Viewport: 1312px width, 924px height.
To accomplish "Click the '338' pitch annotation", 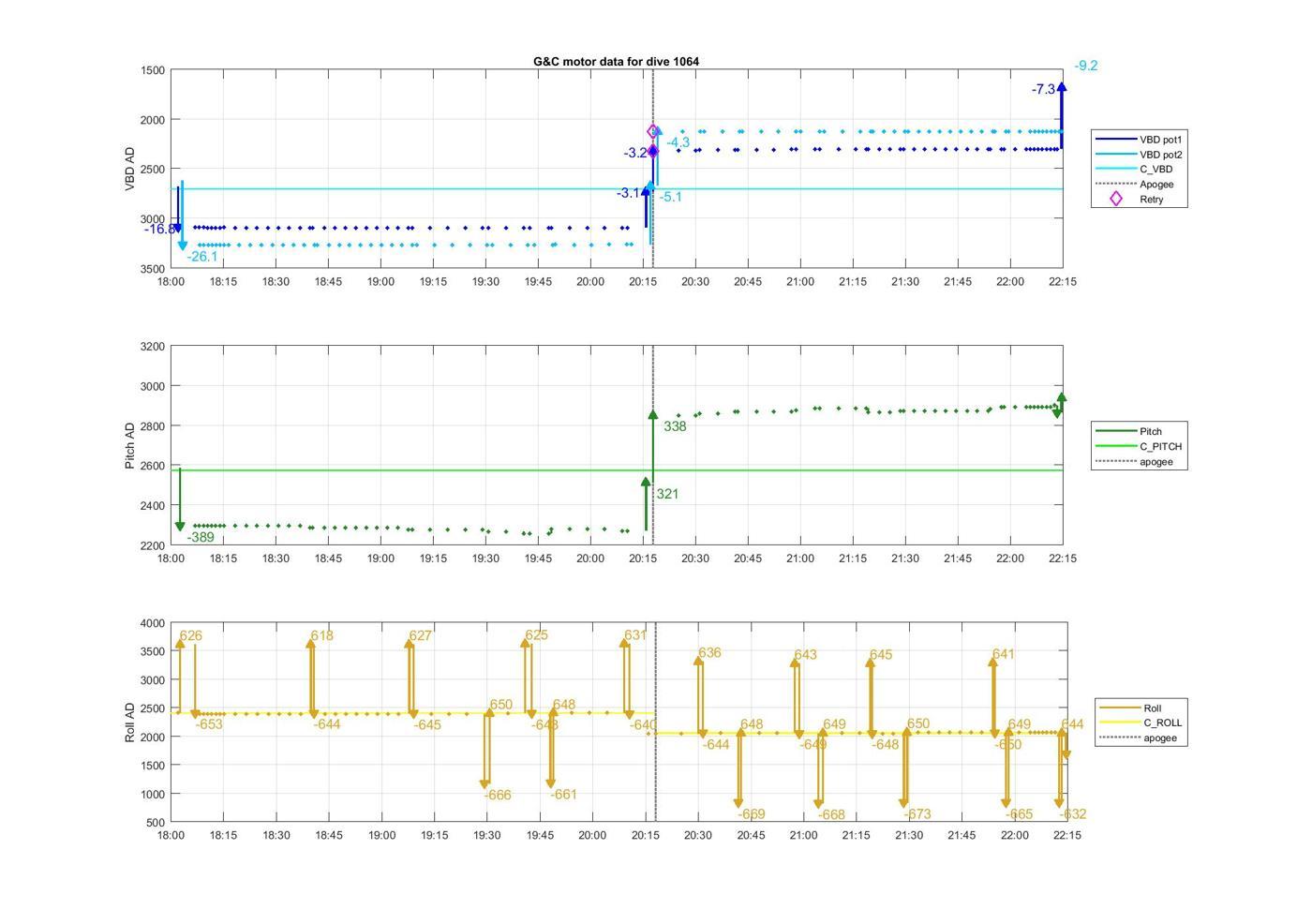I will pos(675,426).
